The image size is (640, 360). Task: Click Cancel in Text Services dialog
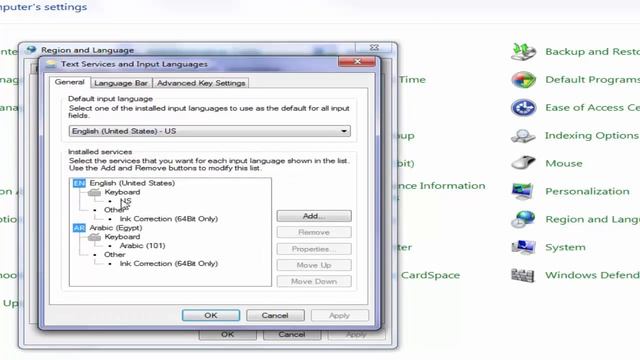point(275,316)
